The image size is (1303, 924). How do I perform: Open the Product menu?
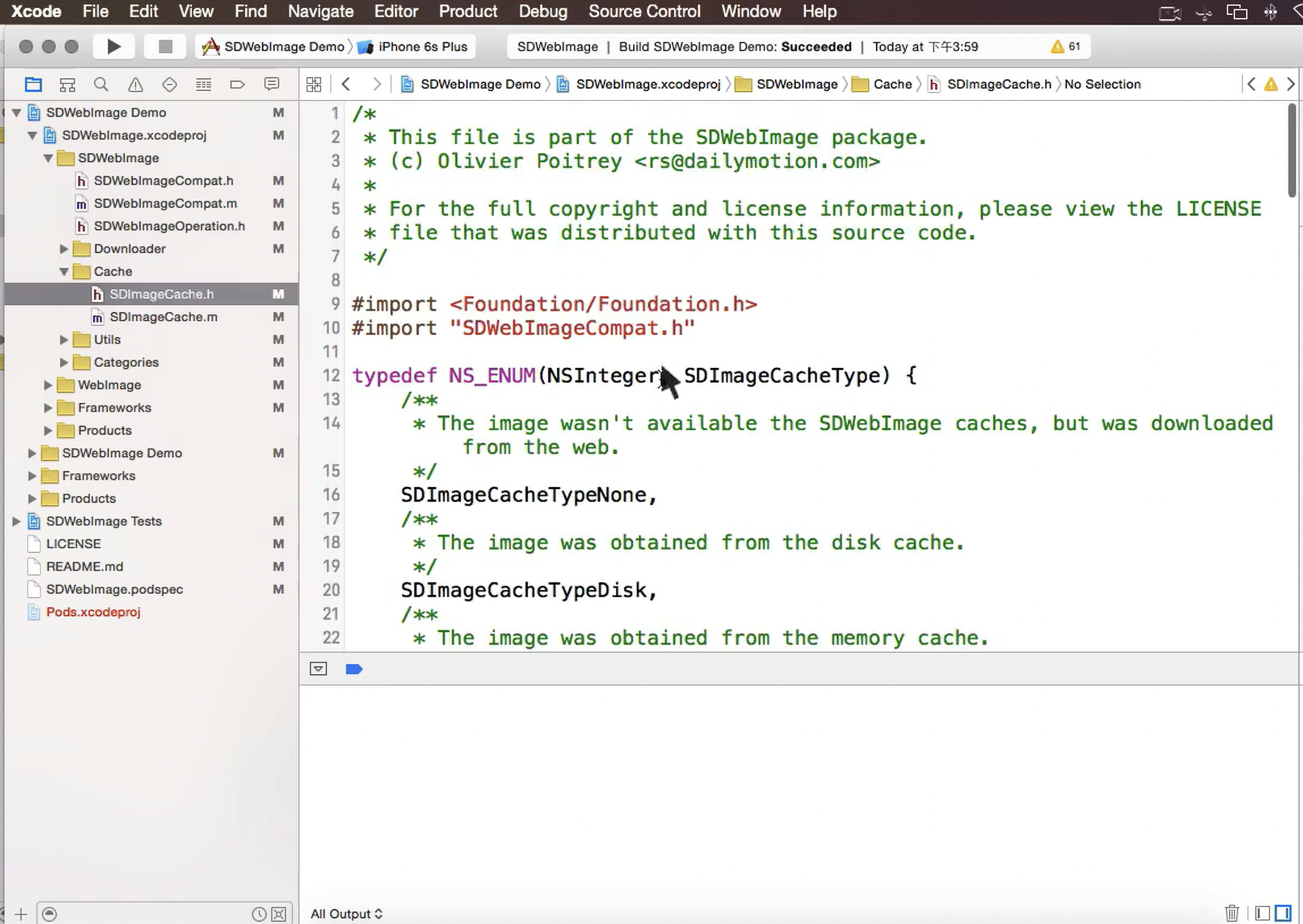click(468, 11)
